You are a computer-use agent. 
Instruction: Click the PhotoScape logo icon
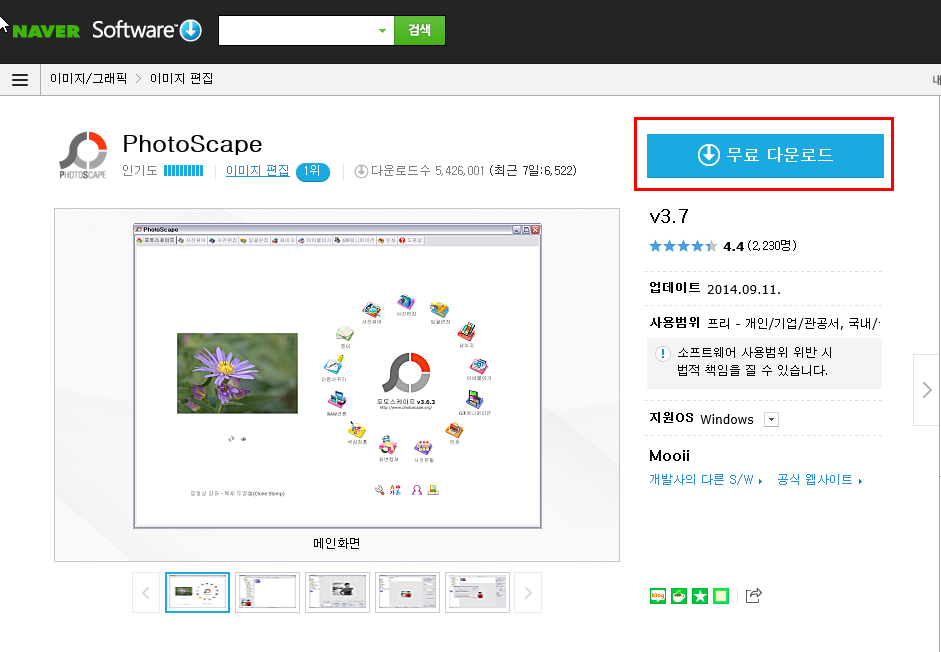pyautogui.click(x=83, y=155)
